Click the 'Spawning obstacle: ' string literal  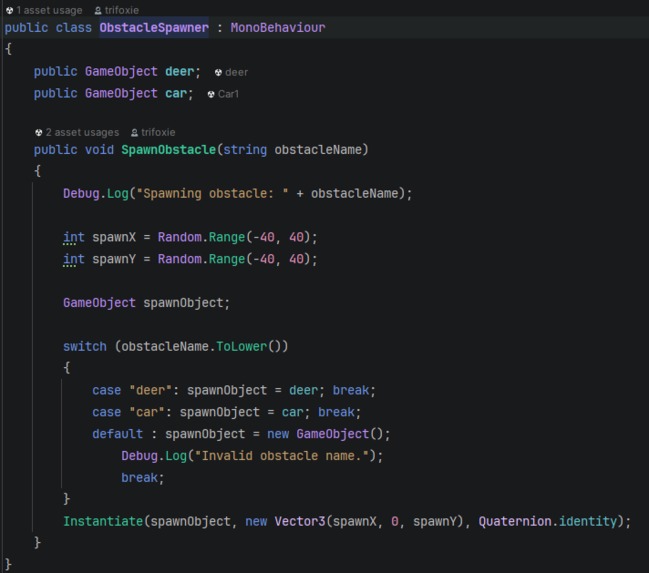(212, 193)
